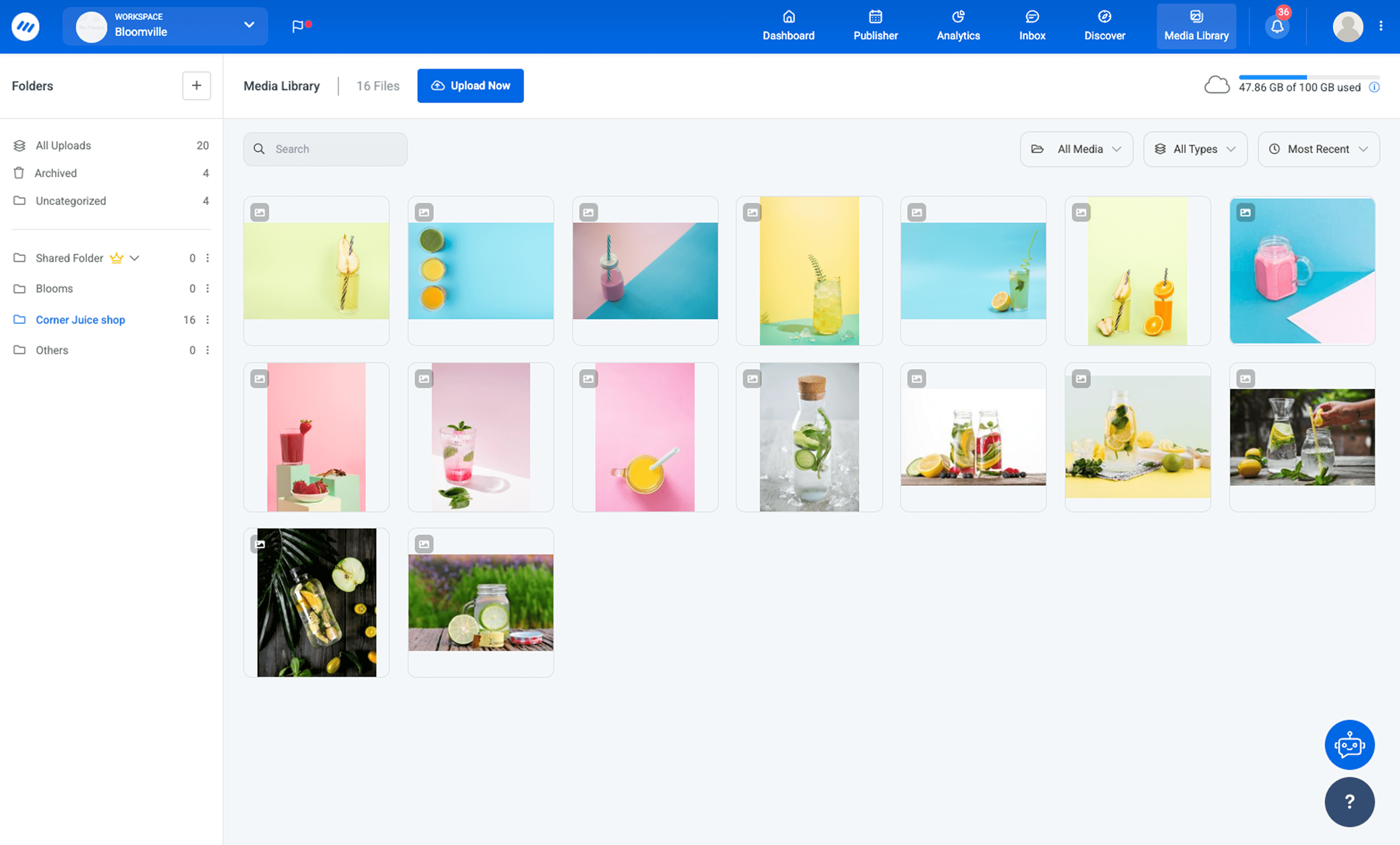Open the Media Library section
This screenshot has width=1400, height=845.
point(1195,26)
